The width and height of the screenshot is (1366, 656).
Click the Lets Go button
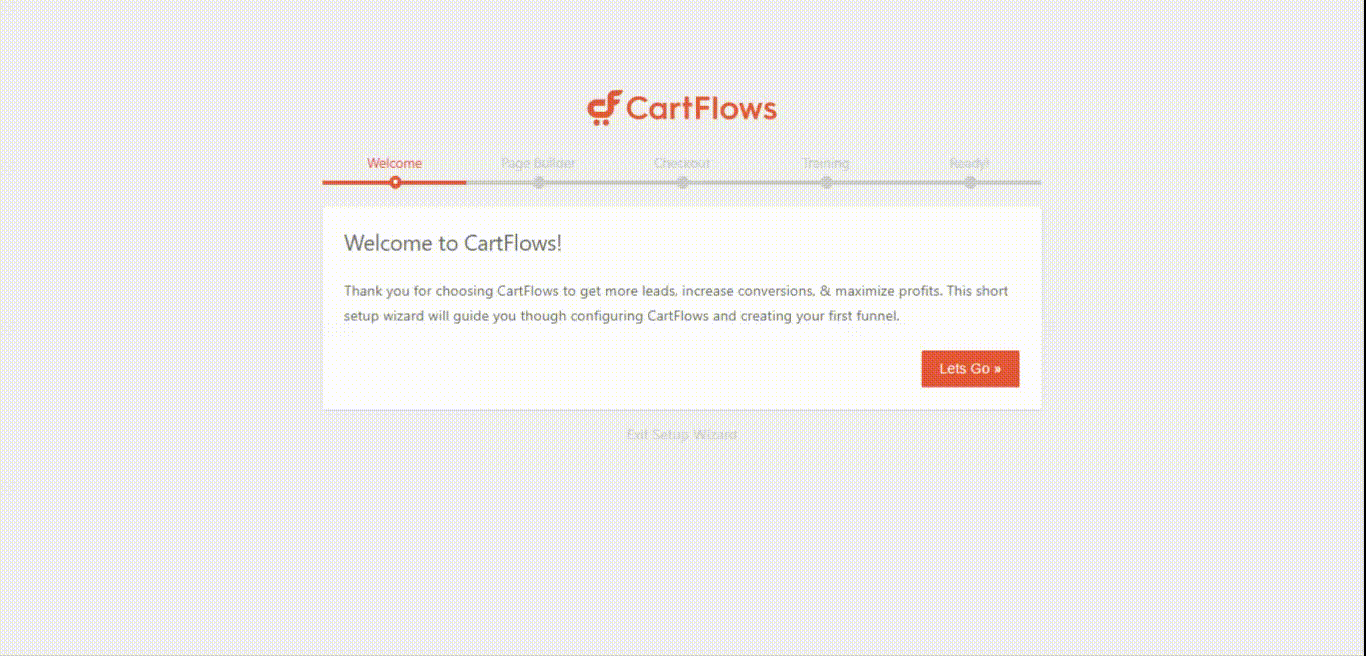click(970, 369)
